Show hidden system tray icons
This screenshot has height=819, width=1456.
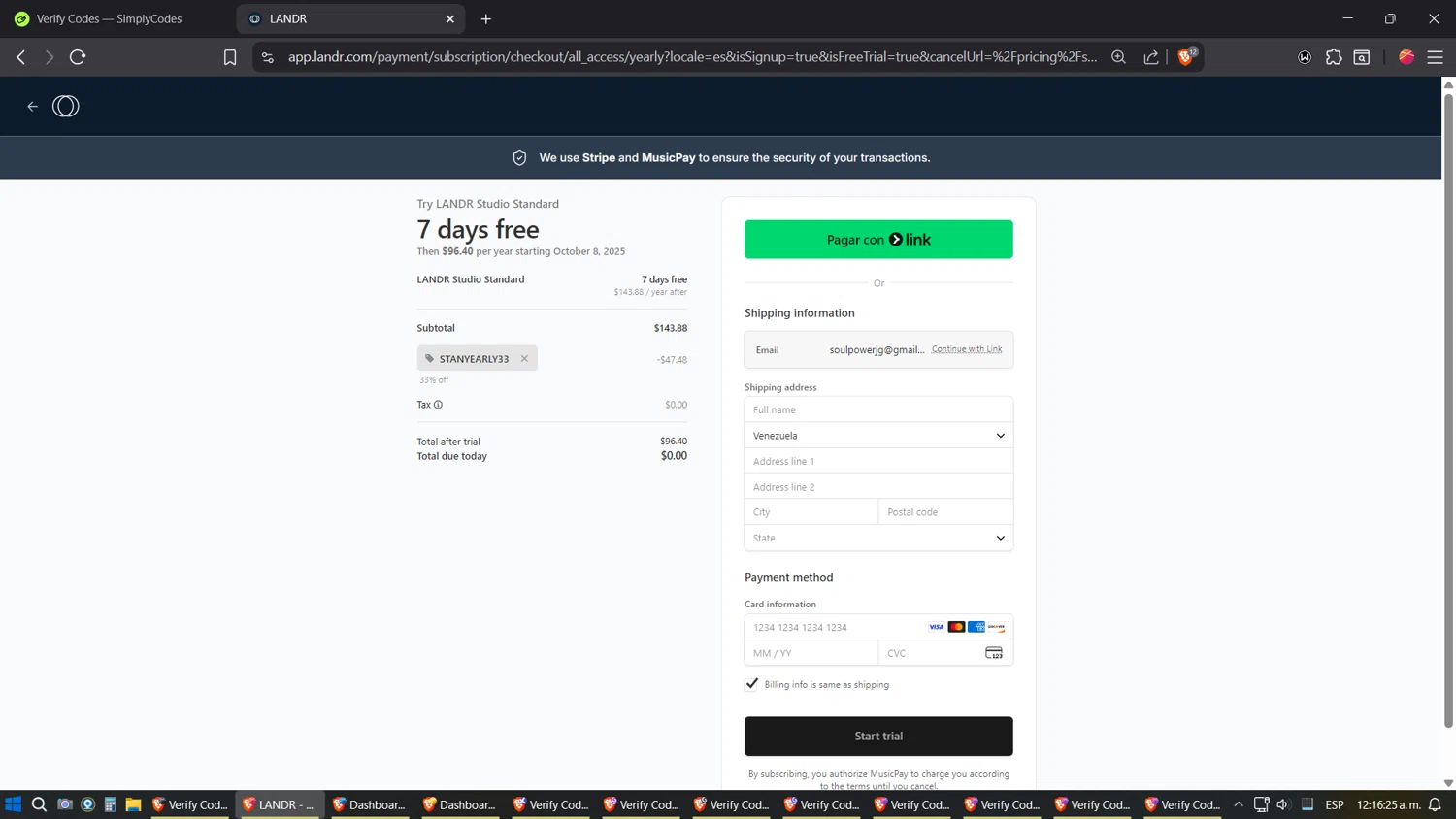(1239, 804)
